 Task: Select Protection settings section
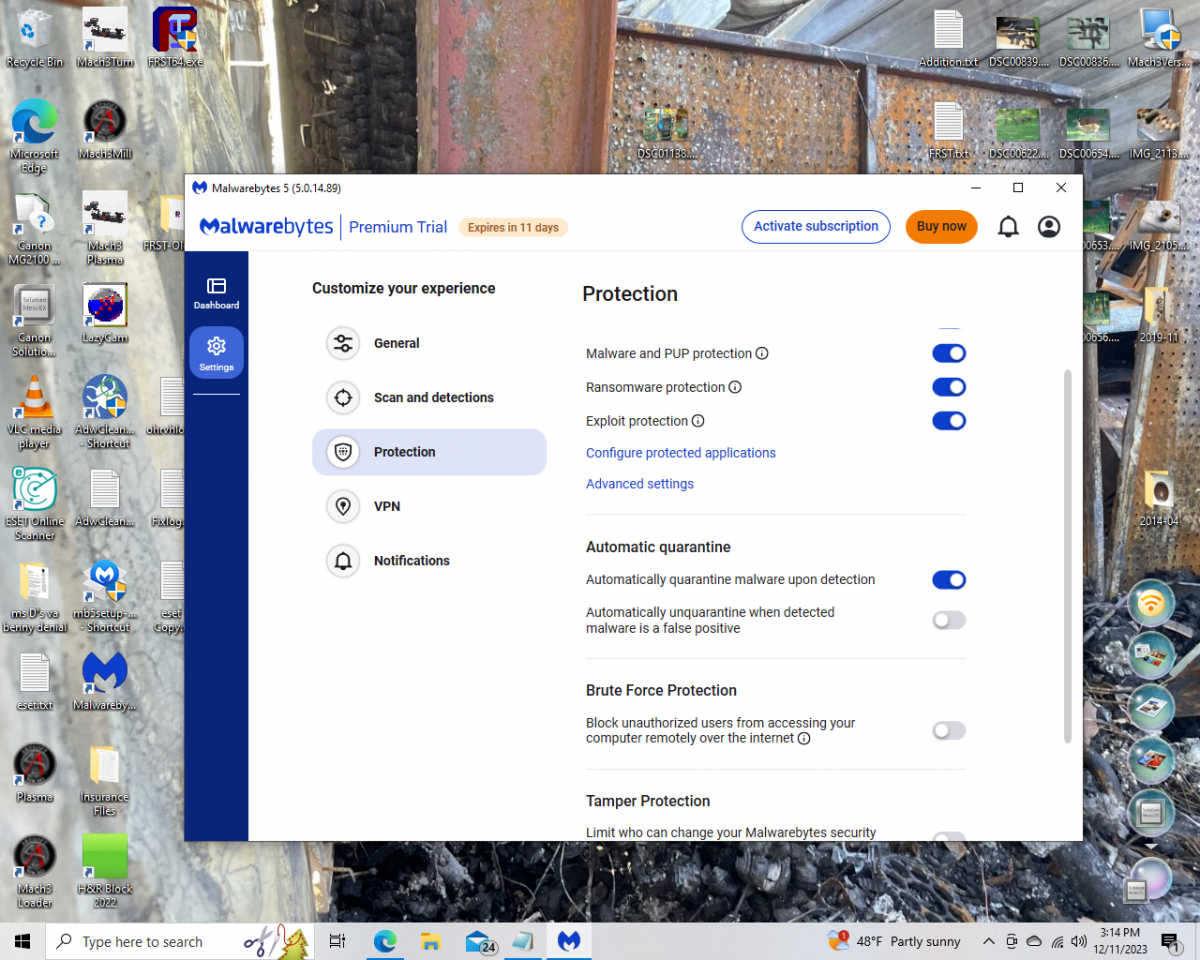pos(429,452)
